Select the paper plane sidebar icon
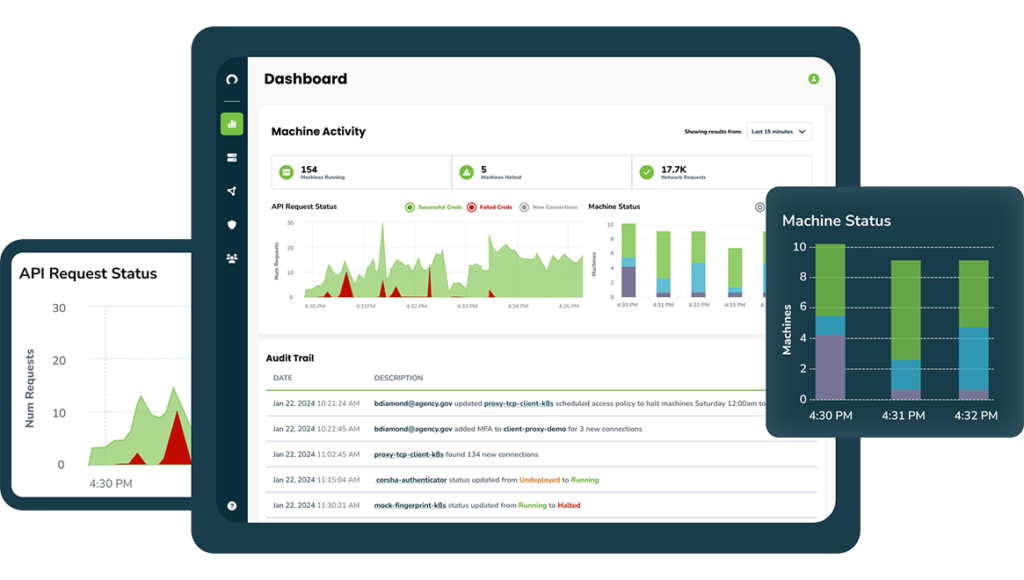This screenshot has height=580, width=1024. 232,191
